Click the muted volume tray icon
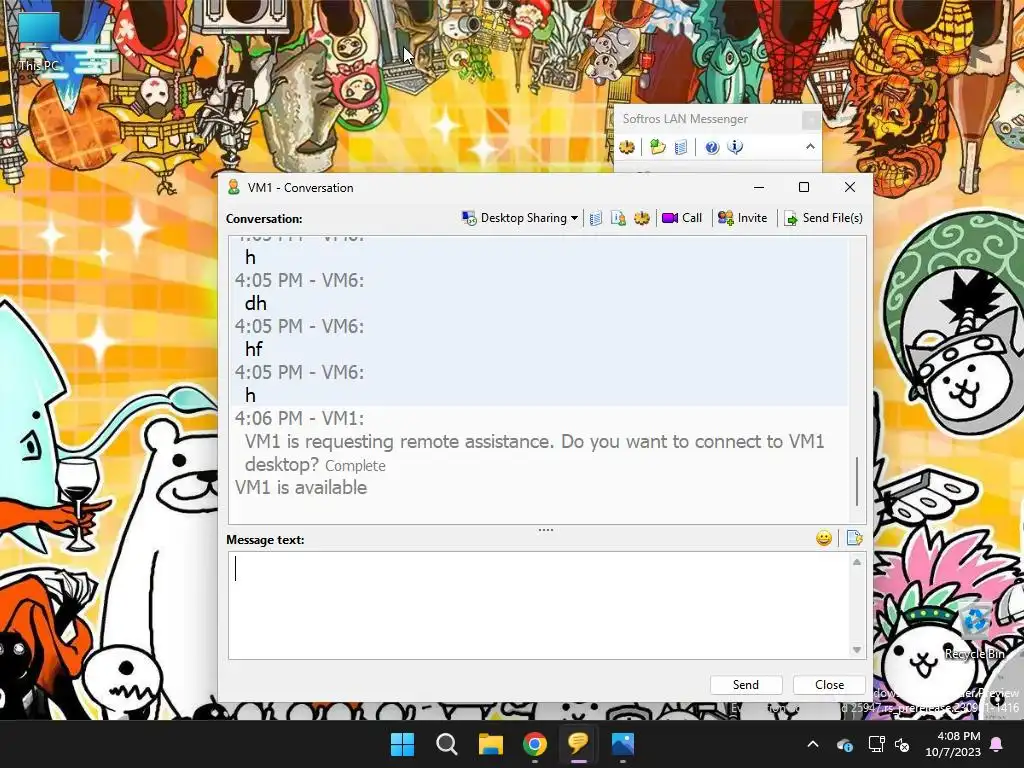This screenshot has height=768, width=1024. coord(902,744)
